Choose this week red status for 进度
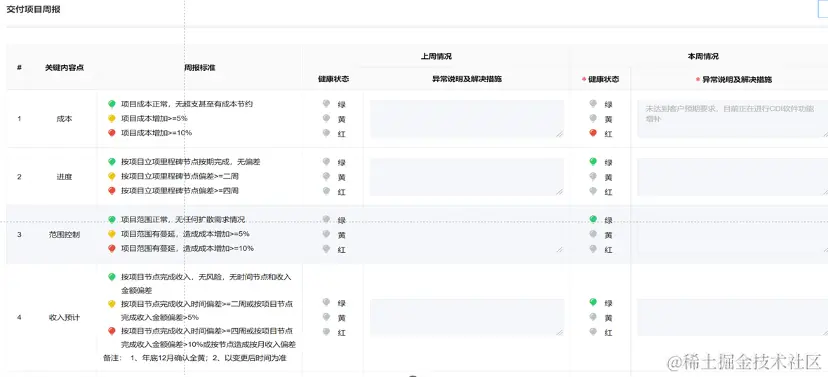 593,192
